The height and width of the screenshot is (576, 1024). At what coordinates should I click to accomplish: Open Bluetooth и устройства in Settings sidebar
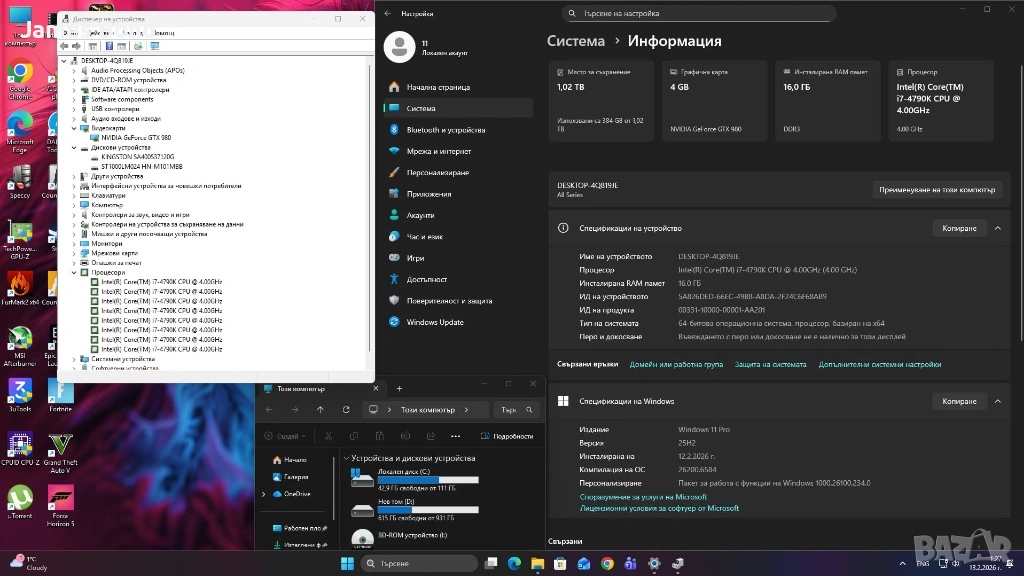tap(445, 130)
